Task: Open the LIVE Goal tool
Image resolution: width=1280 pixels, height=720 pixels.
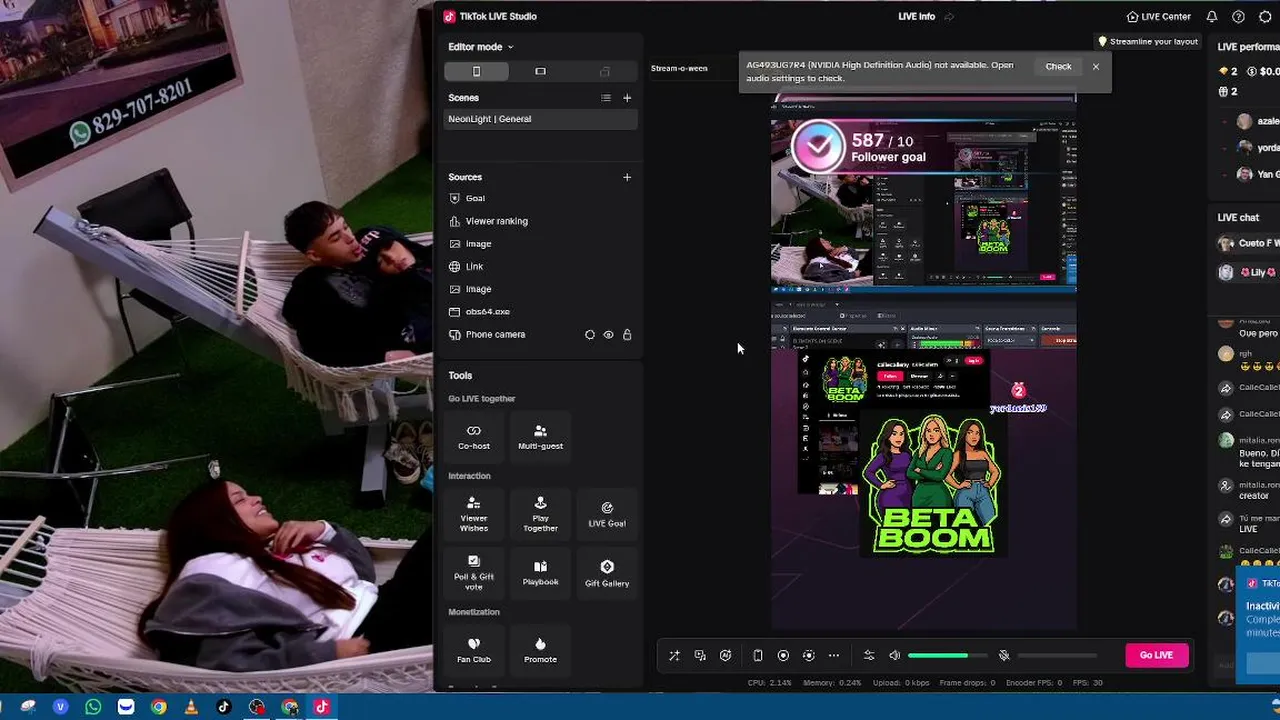Action: [607, 514]
